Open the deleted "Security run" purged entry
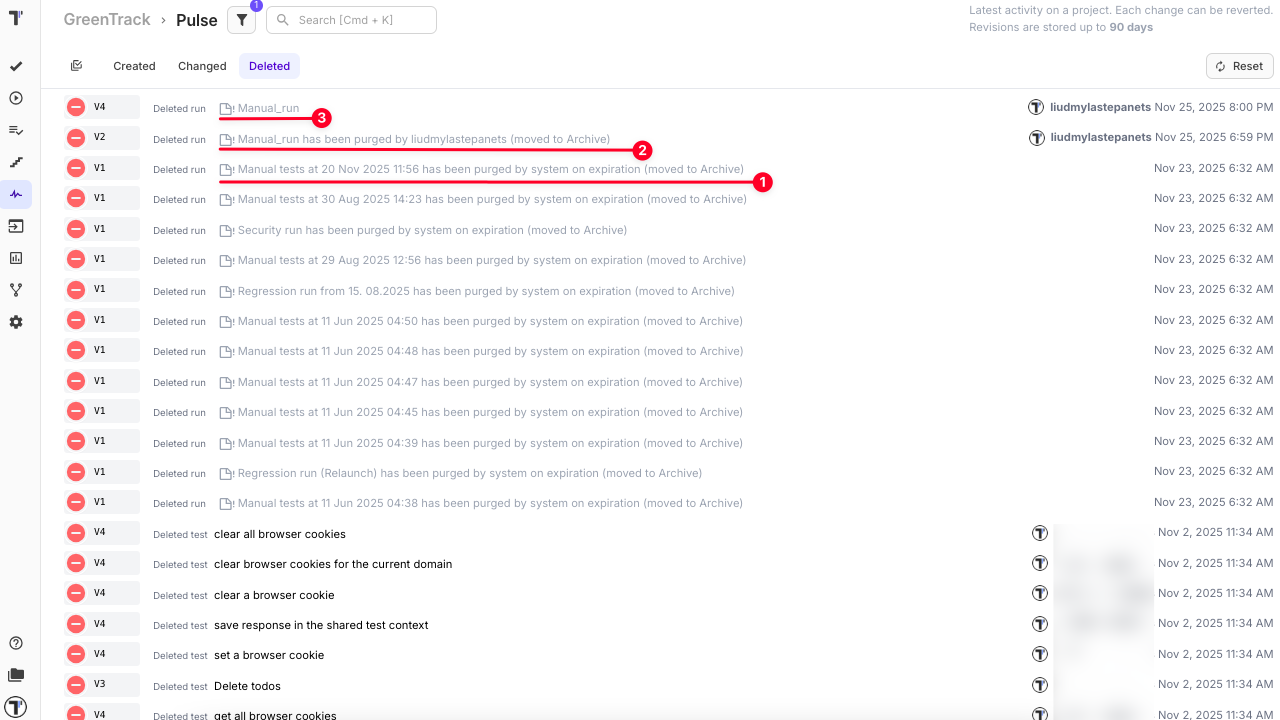The height and width of the screenshot is (720, 1280). (x=431, y=230)
